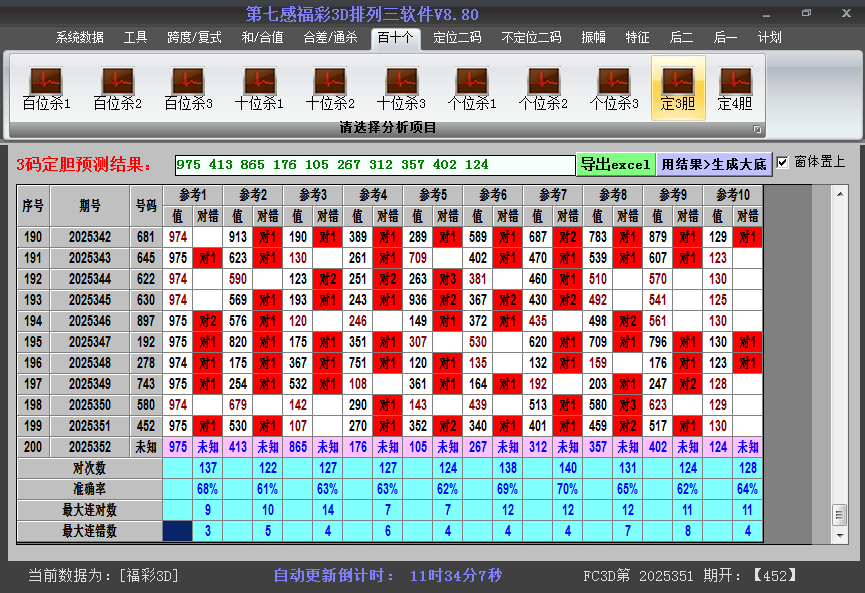Toggle the 窗体置上 checkbox
This screenshot has height=593, width=865.
pos(783,162)
